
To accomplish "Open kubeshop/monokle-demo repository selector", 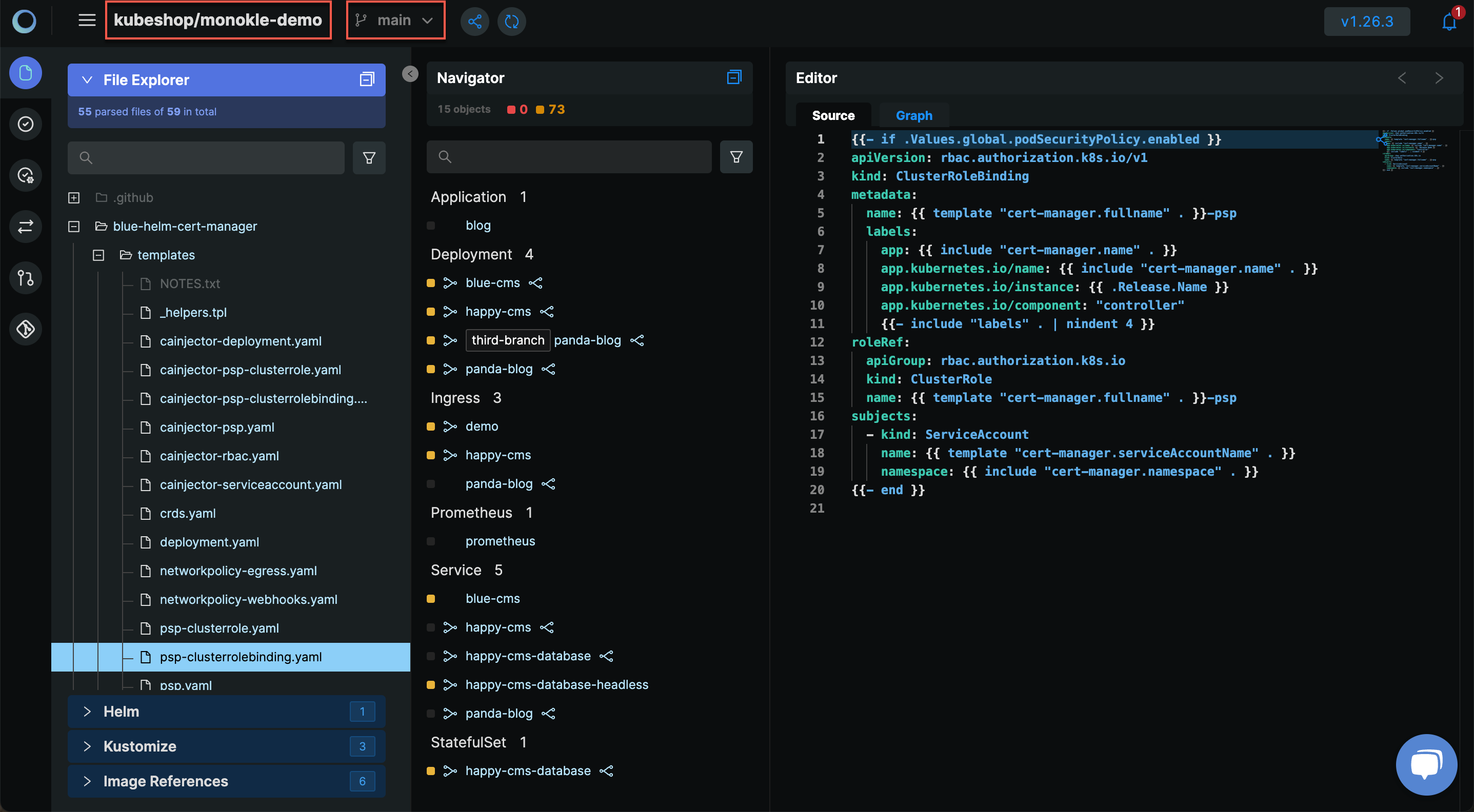I will pos(219,20).
